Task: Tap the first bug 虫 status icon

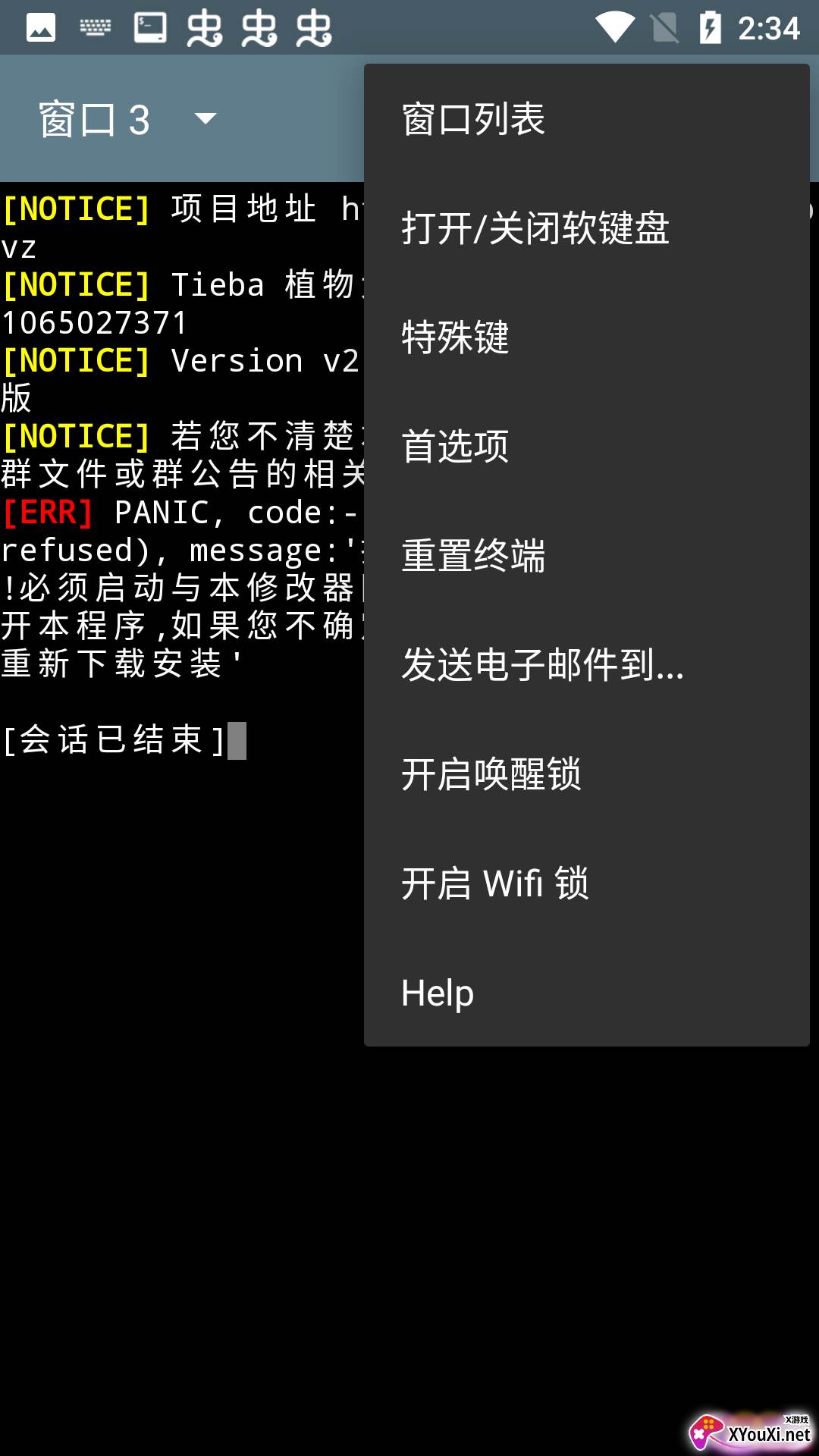Action: pyautogui.click(x=205, y=29)
